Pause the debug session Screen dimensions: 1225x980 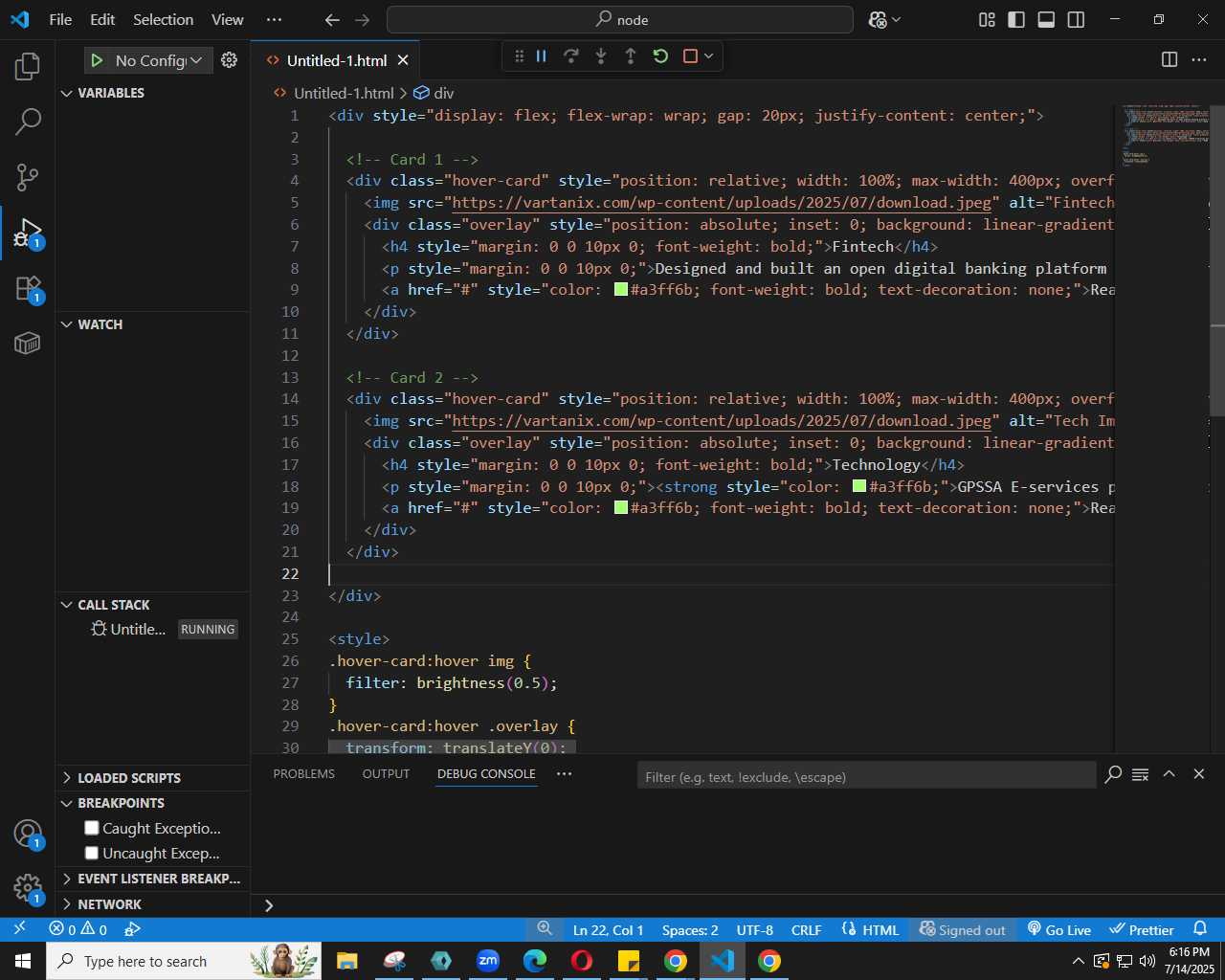(x=542, y=56)
